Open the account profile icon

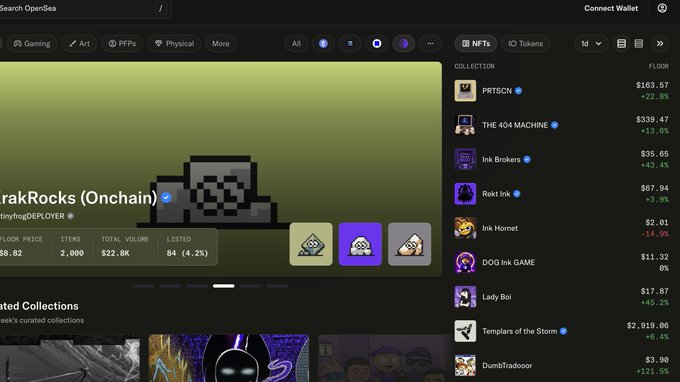pyautogui.click(x=662, y=8)
